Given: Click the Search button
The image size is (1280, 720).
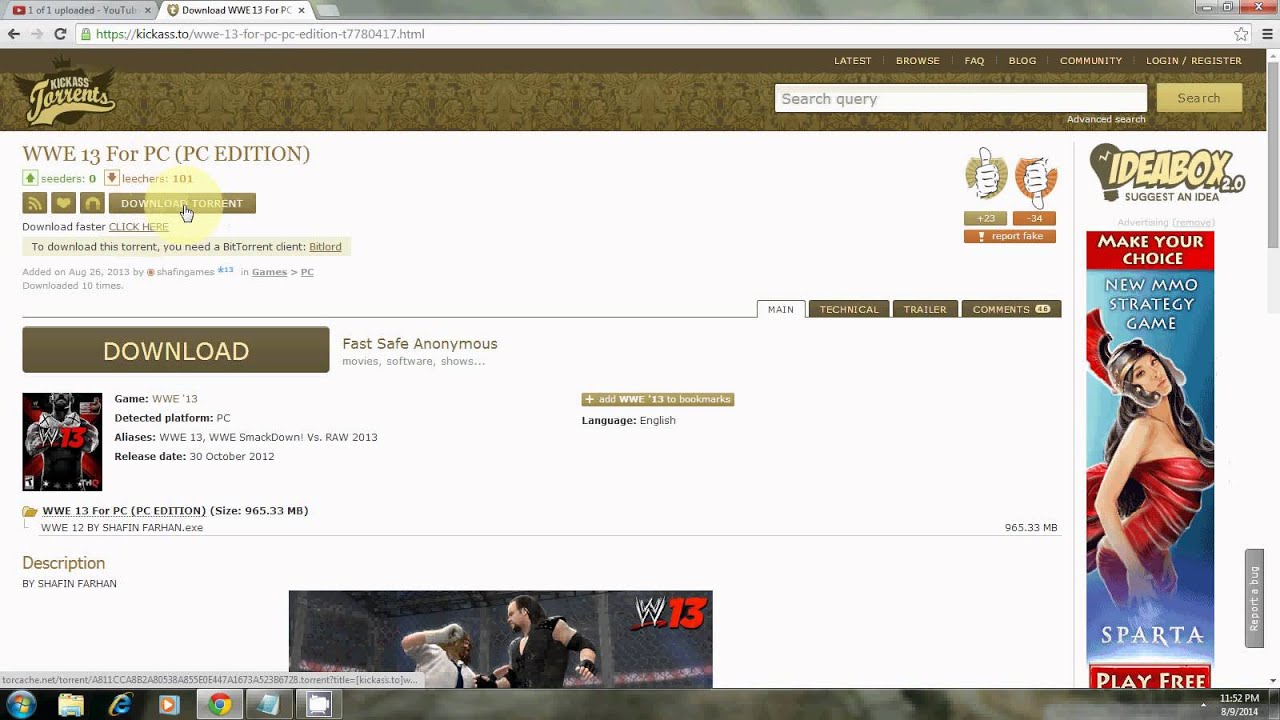Looking at the screenshot, I should tap(1199, 98).
